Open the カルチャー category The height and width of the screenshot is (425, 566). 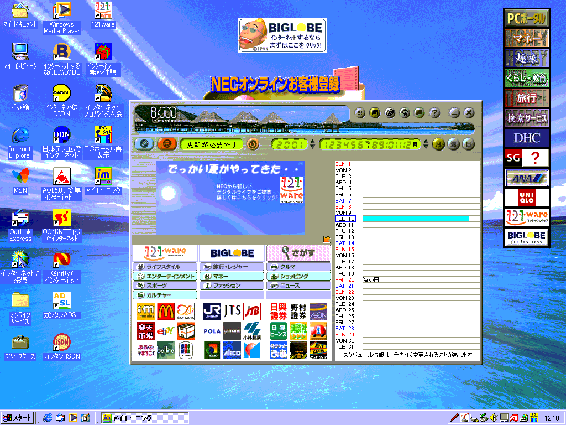(x=165, y=295)
